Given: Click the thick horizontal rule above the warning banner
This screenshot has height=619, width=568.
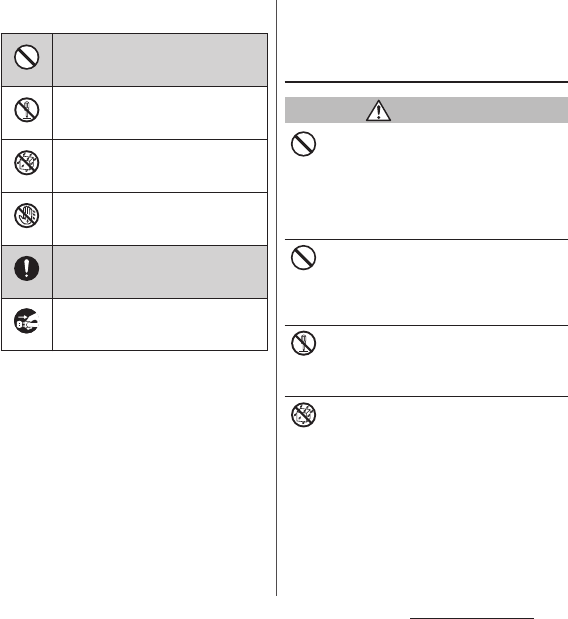Looking at the screenshot, I should 426,82.
